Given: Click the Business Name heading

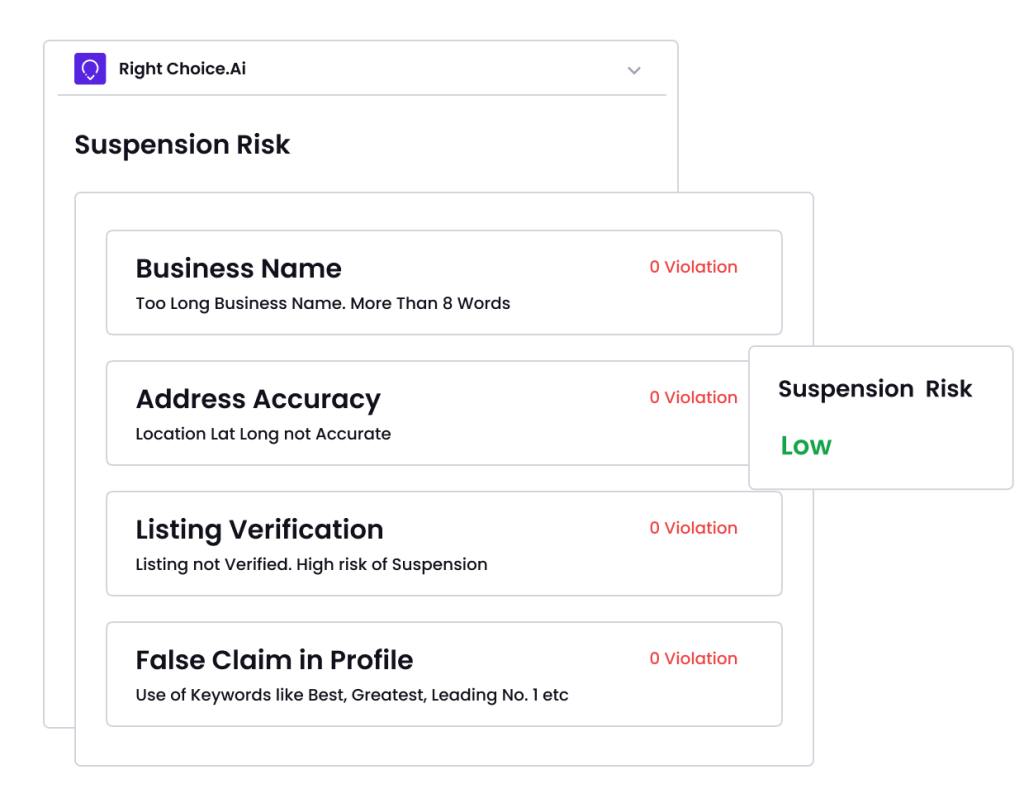Looking at the screenshot, I should 238,268.
